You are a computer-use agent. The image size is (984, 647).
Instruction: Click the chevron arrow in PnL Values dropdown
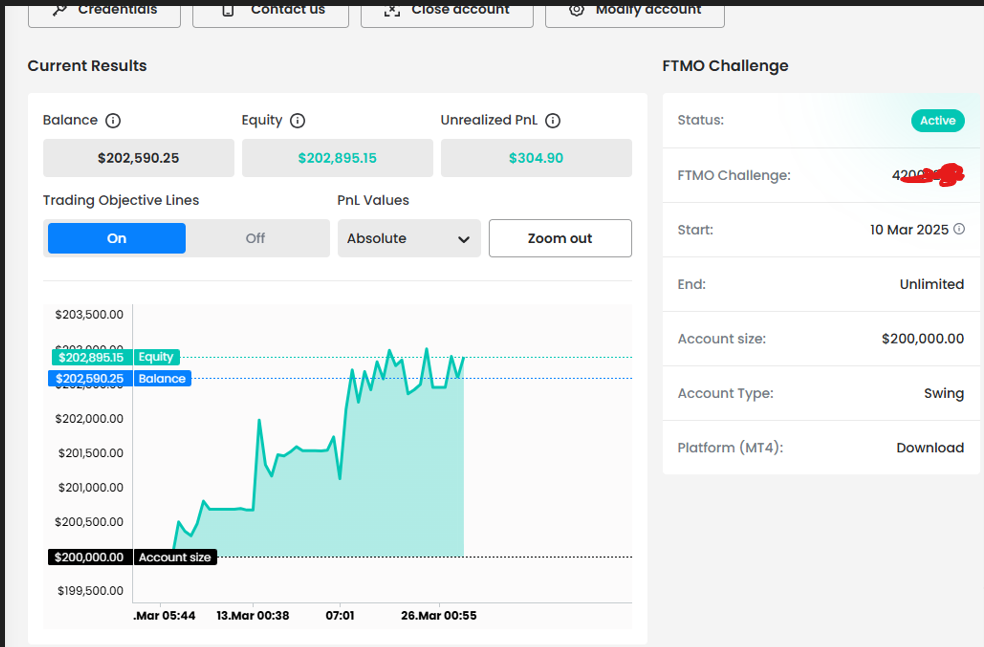[x=463, y=239]
